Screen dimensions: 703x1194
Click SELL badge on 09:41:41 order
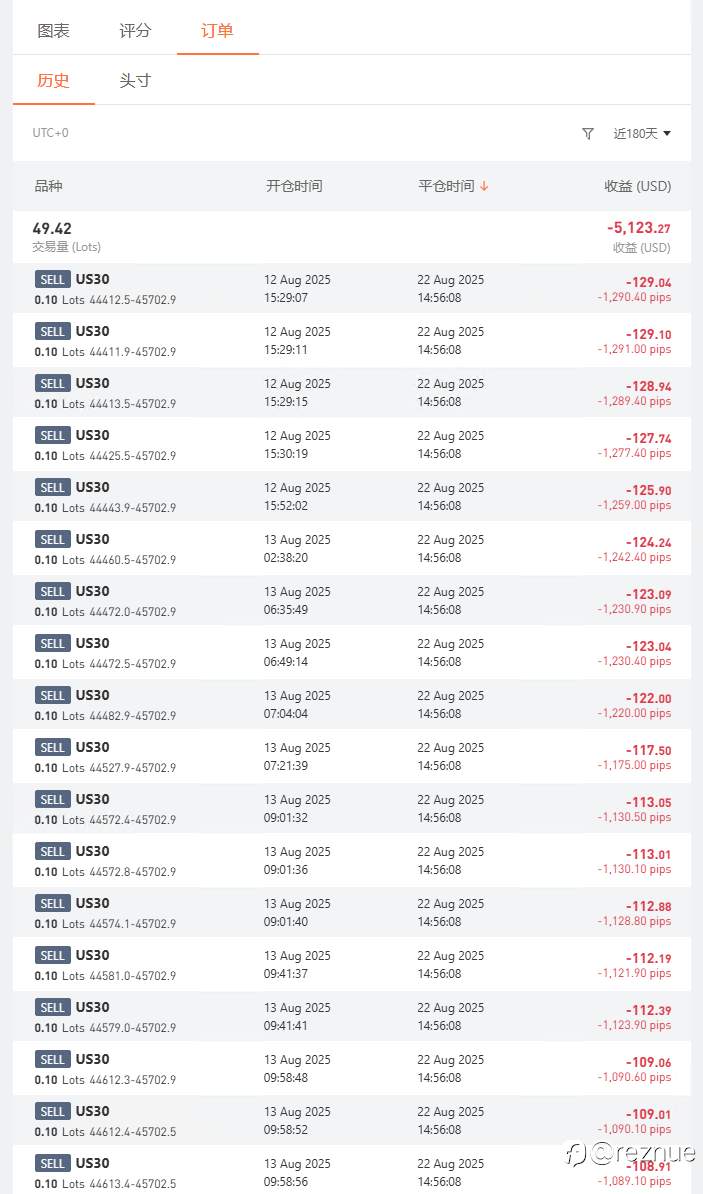(x=53, y=1007)
